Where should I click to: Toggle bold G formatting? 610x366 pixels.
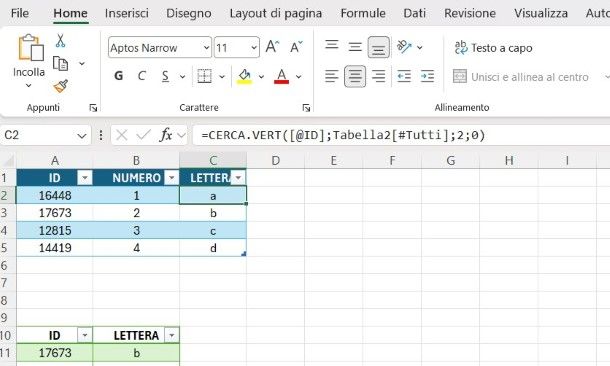pyautogui.click(x=119, y=76)
